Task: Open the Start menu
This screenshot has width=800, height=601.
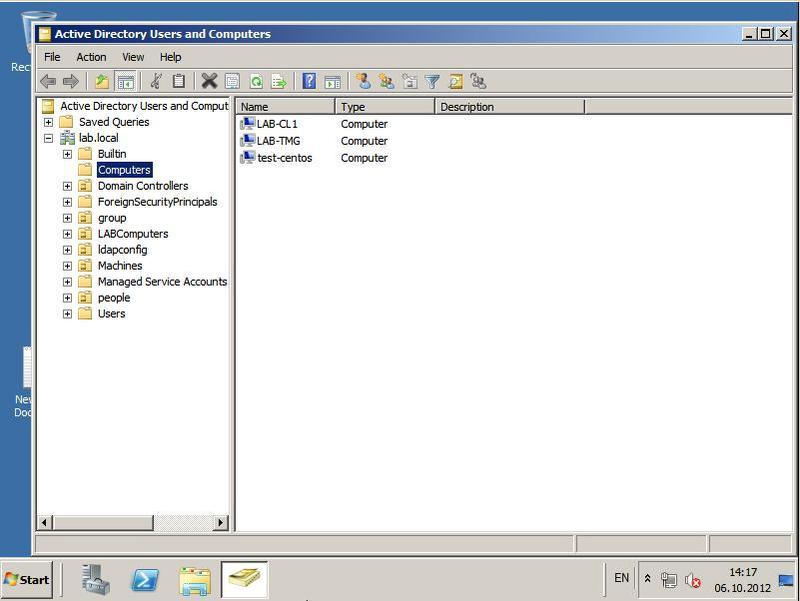Action: coord(27,579)
